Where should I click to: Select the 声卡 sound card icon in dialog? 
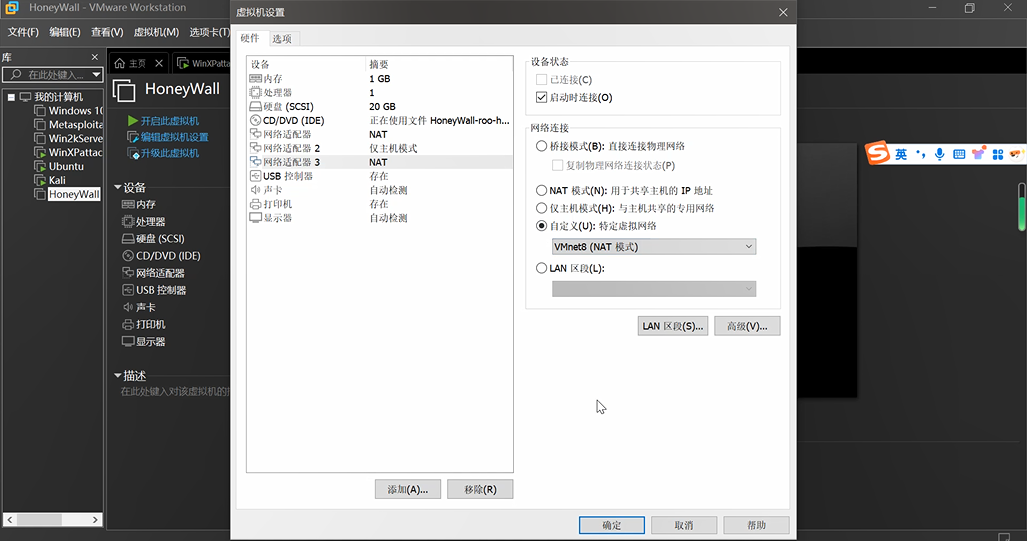point(255,190)
